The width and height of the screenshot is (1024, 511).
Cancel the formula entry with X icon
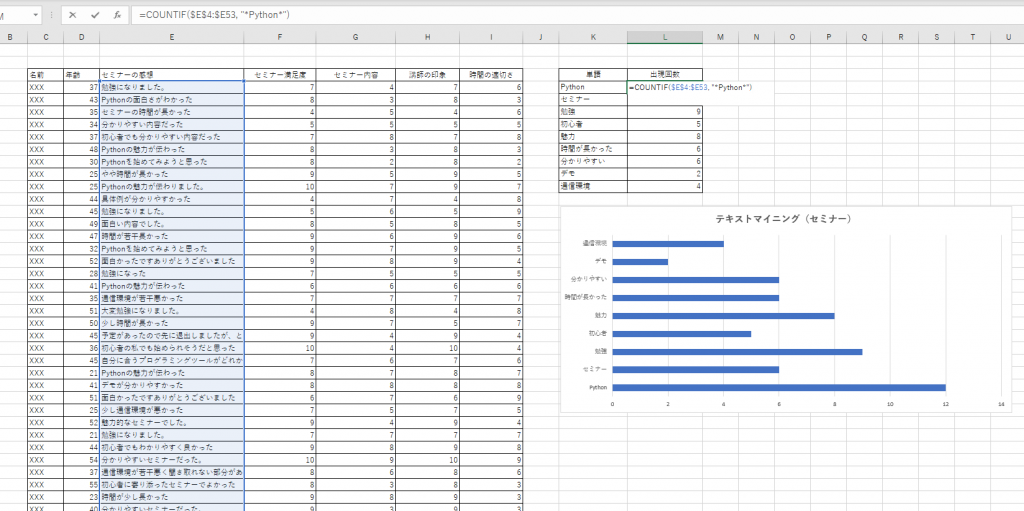72,15
